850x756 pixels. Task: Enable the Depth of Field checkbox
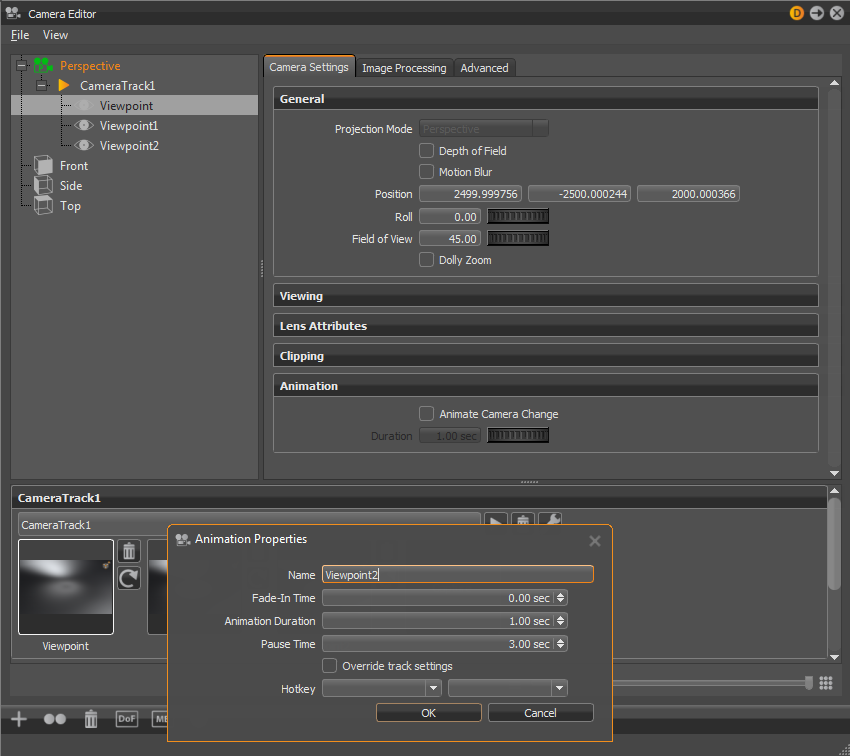coord(427,151)
